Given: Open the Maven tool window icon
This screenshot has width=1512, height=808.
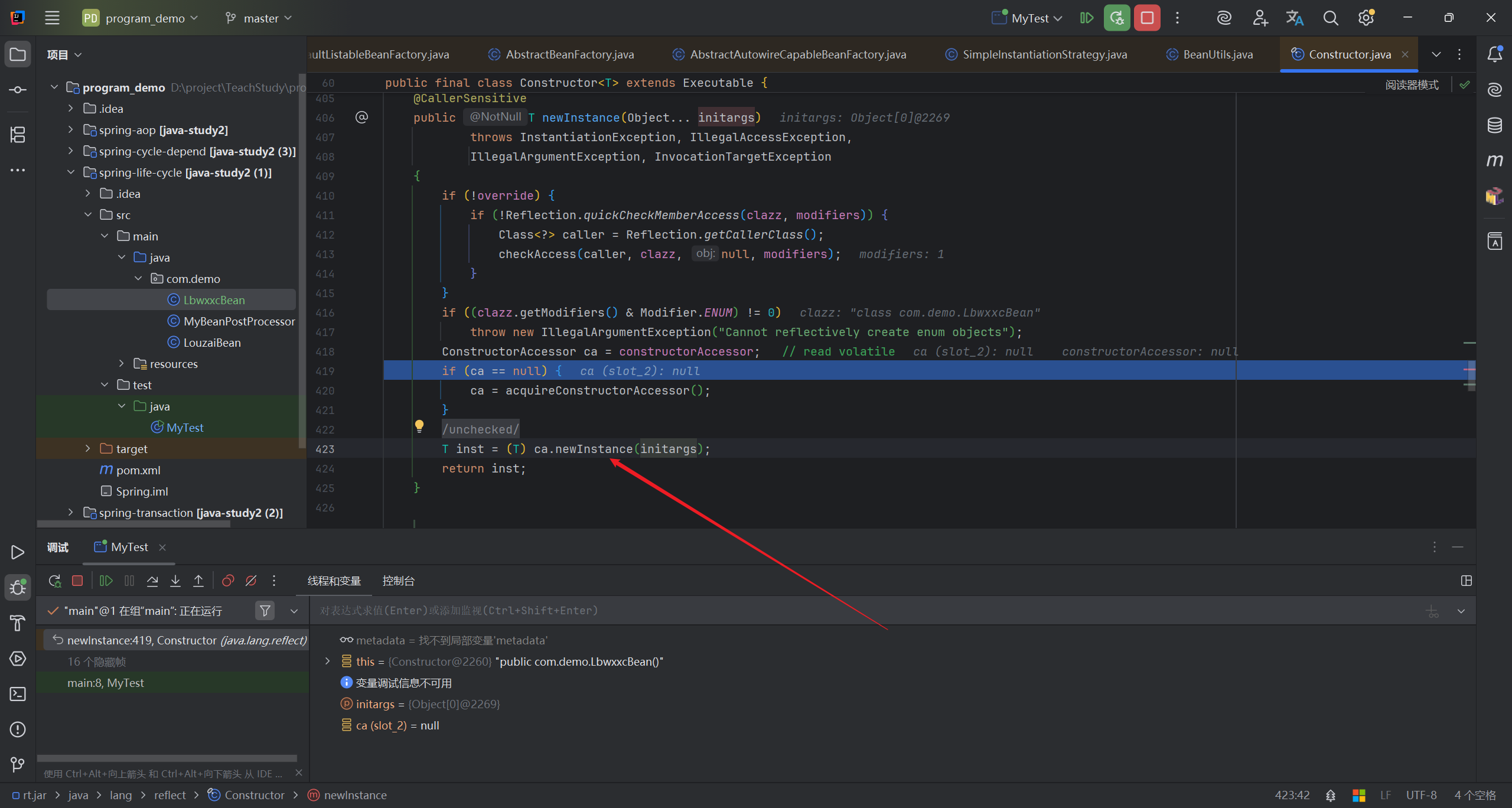Looking at the screenshot, I should coord(1494,161).
